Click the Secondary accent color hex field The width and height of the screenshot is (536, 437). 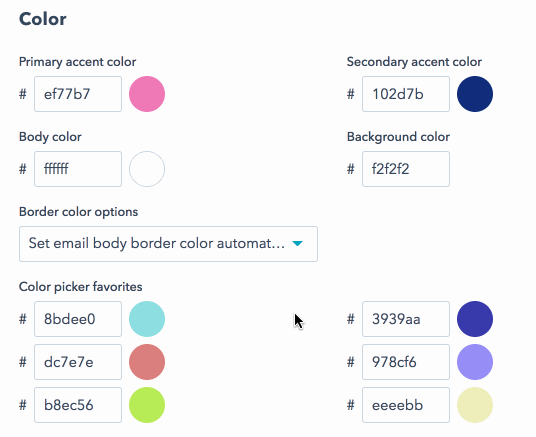coord(406,94)
